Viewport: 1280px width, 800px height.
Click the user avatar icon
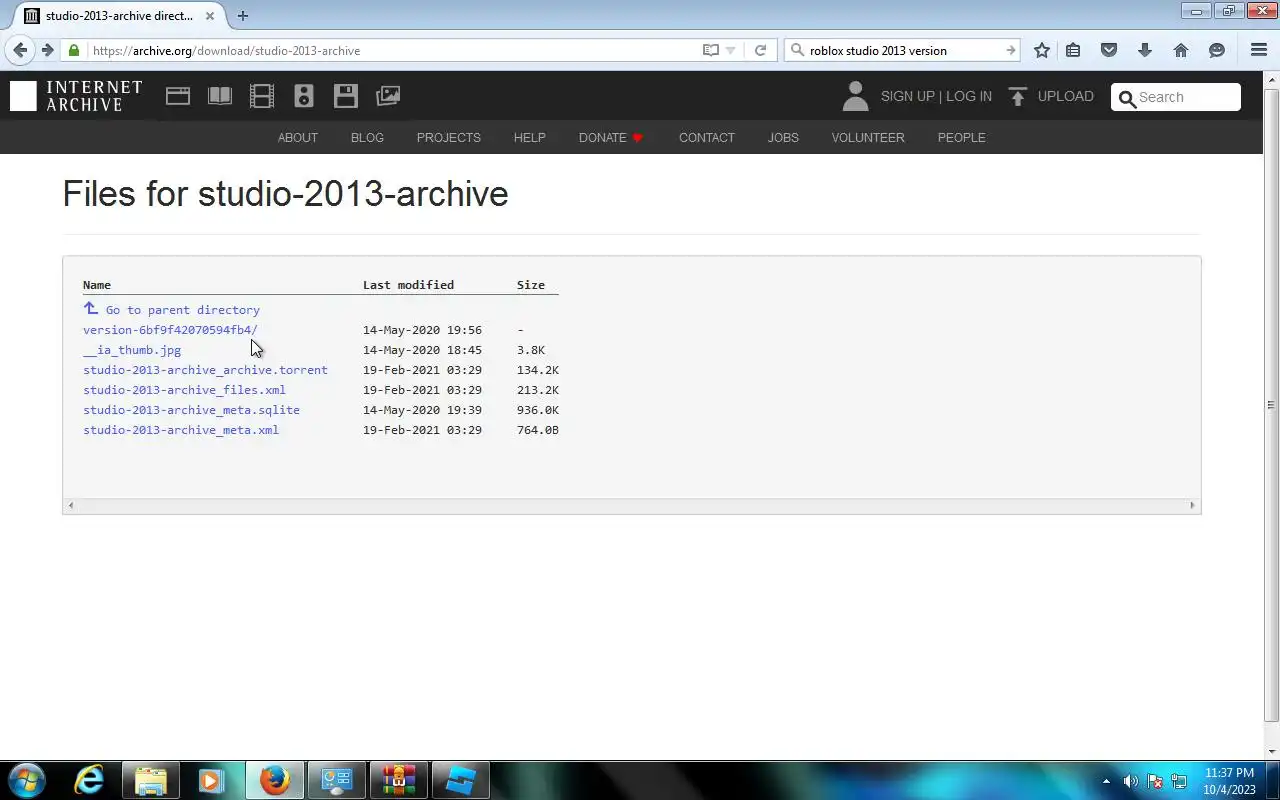point(855,96)
